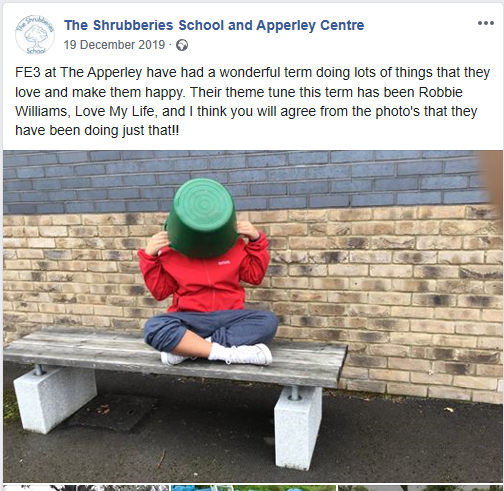The height and width of the screenshot is (491, 504).
Task: Open The Shrubberies School circular logo avatar
Action: [x=35, y=35]
